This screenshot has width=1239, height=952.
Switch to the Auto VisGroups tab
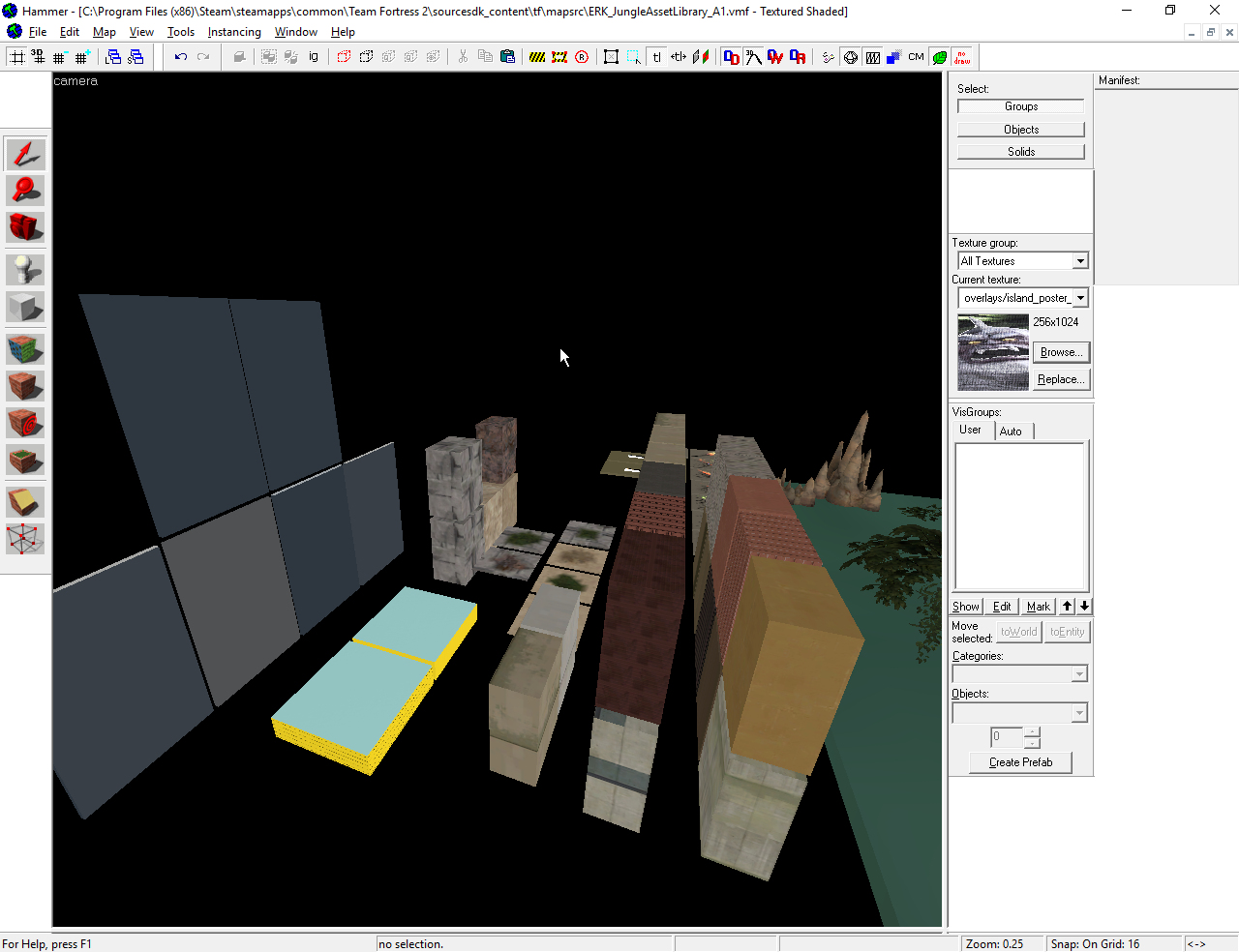1011,431
